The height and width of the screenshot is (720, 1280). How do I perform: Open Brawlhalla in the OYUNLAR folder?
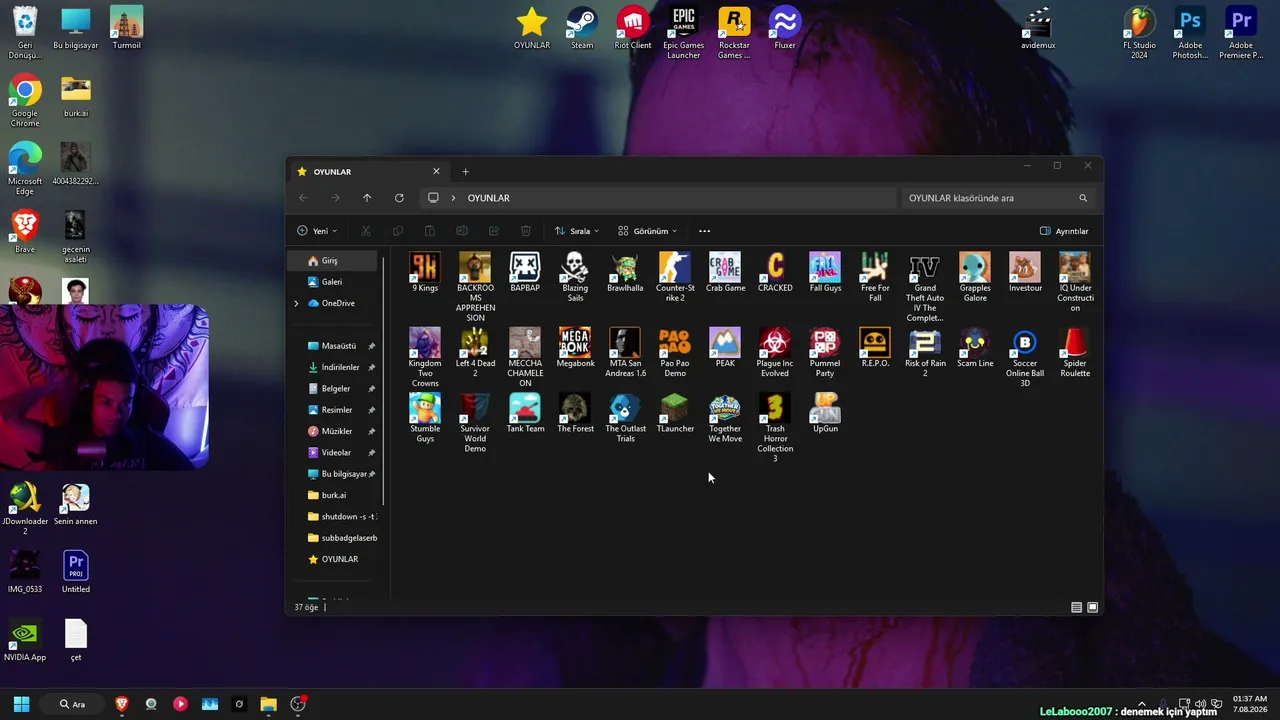pos(625,272)
